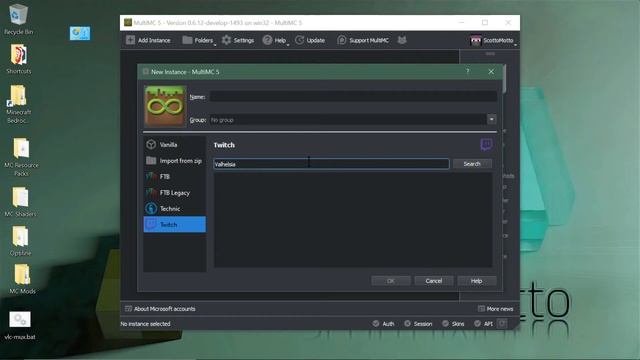
Task: Open About Microsoft accounts news link
Action: (160, 309)
